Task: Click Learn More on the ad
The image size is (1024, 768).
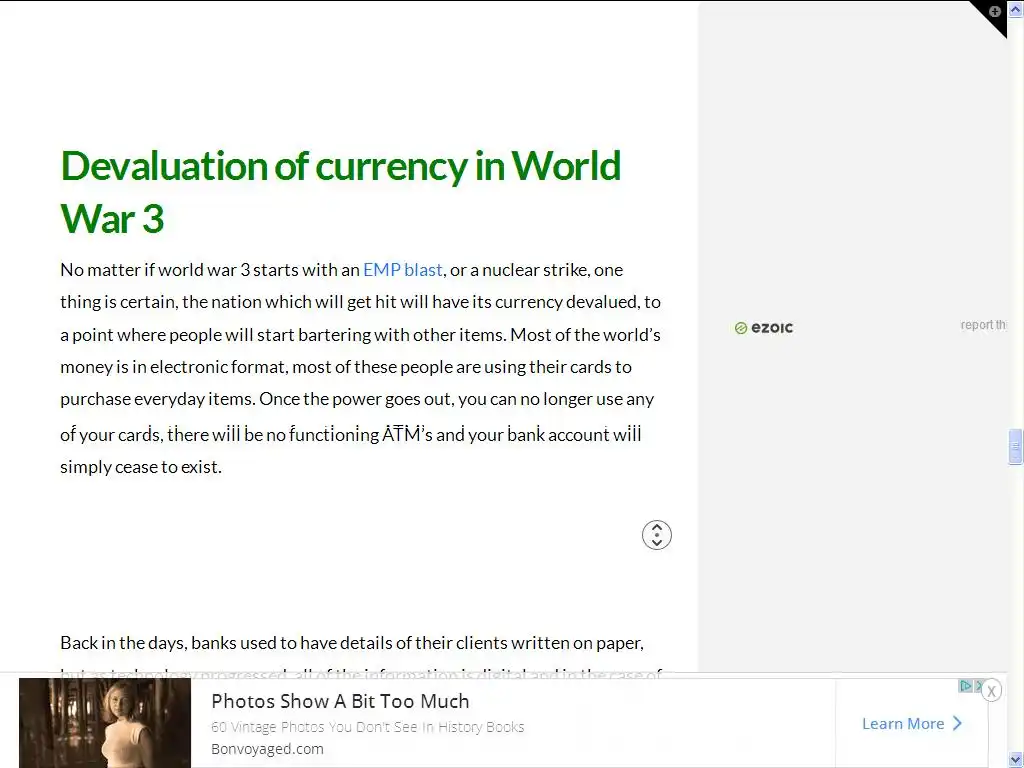Action: coord(912,724)
